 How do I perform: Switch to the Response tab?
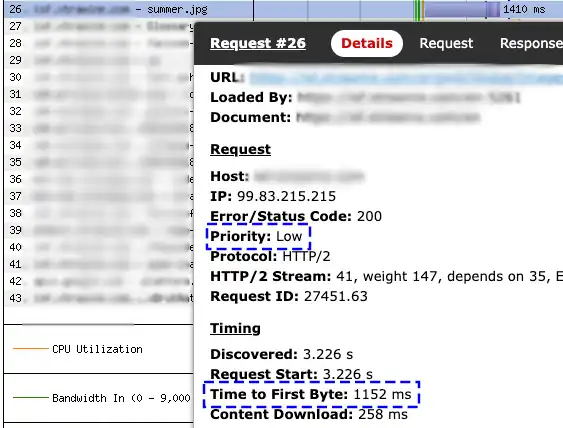pyautogui.click(x=531, y=43)
